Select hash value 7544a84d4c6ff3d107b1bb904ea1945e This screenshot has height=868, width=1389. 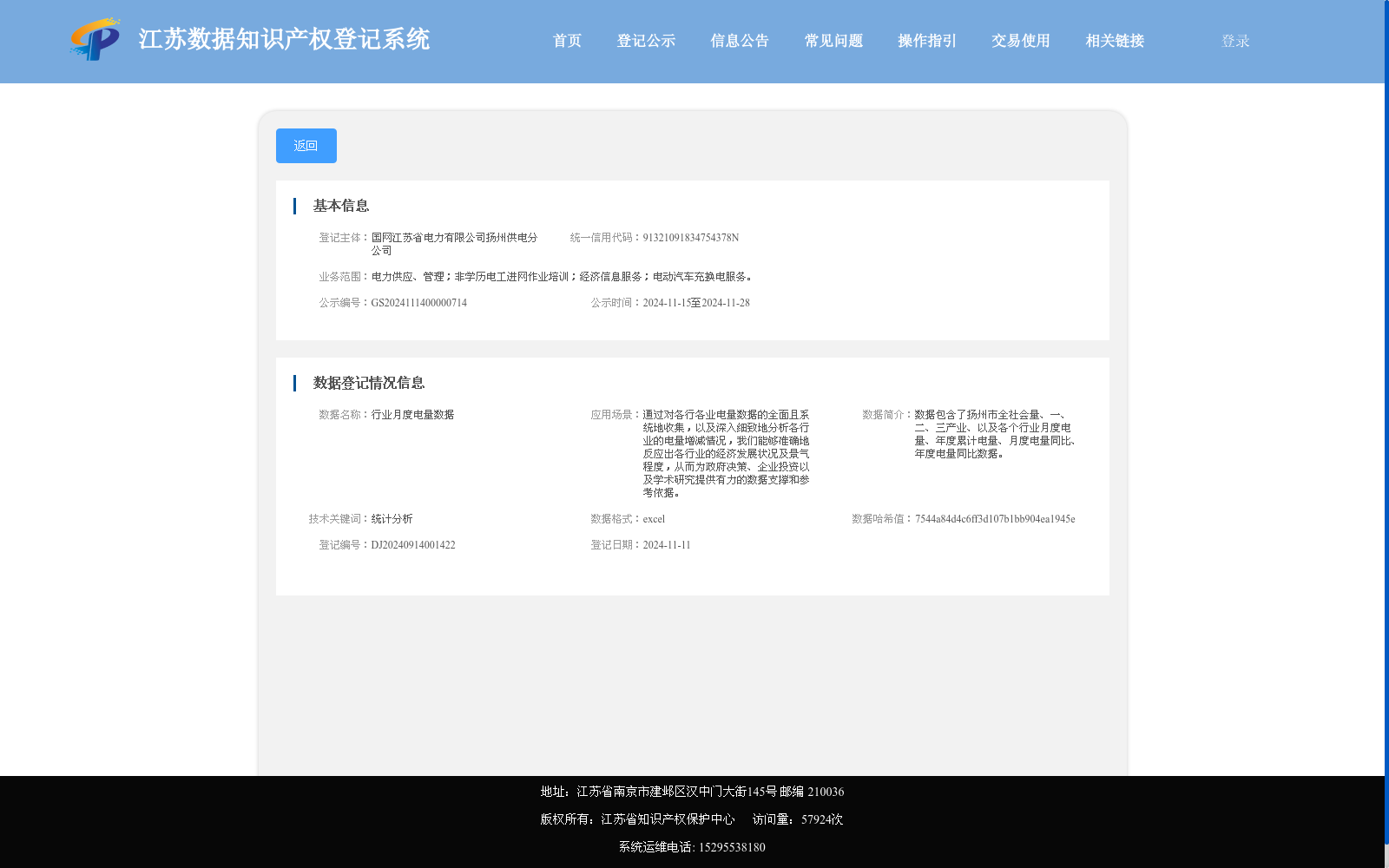[x=995, y=519]
